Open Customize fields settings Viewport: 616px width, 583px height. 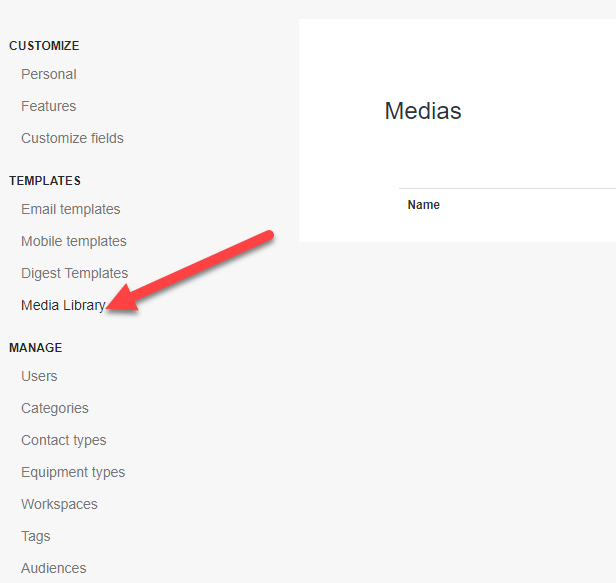pos(72,138)
